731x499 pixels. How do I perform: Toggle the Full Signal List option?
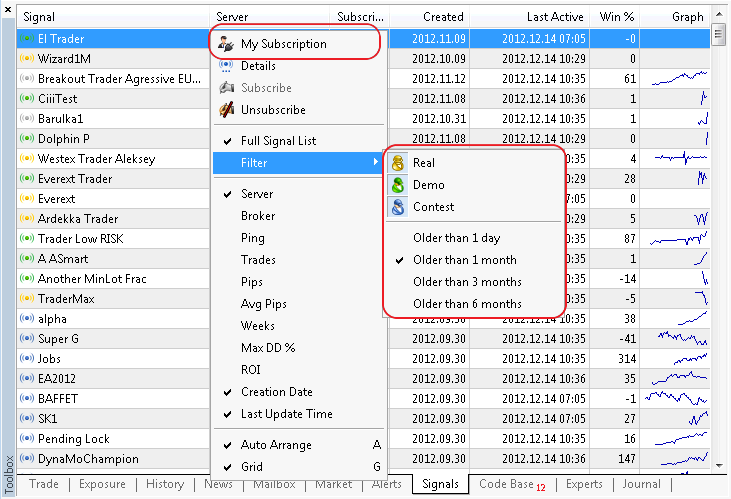pyautogui.click(x=278, y=141)
